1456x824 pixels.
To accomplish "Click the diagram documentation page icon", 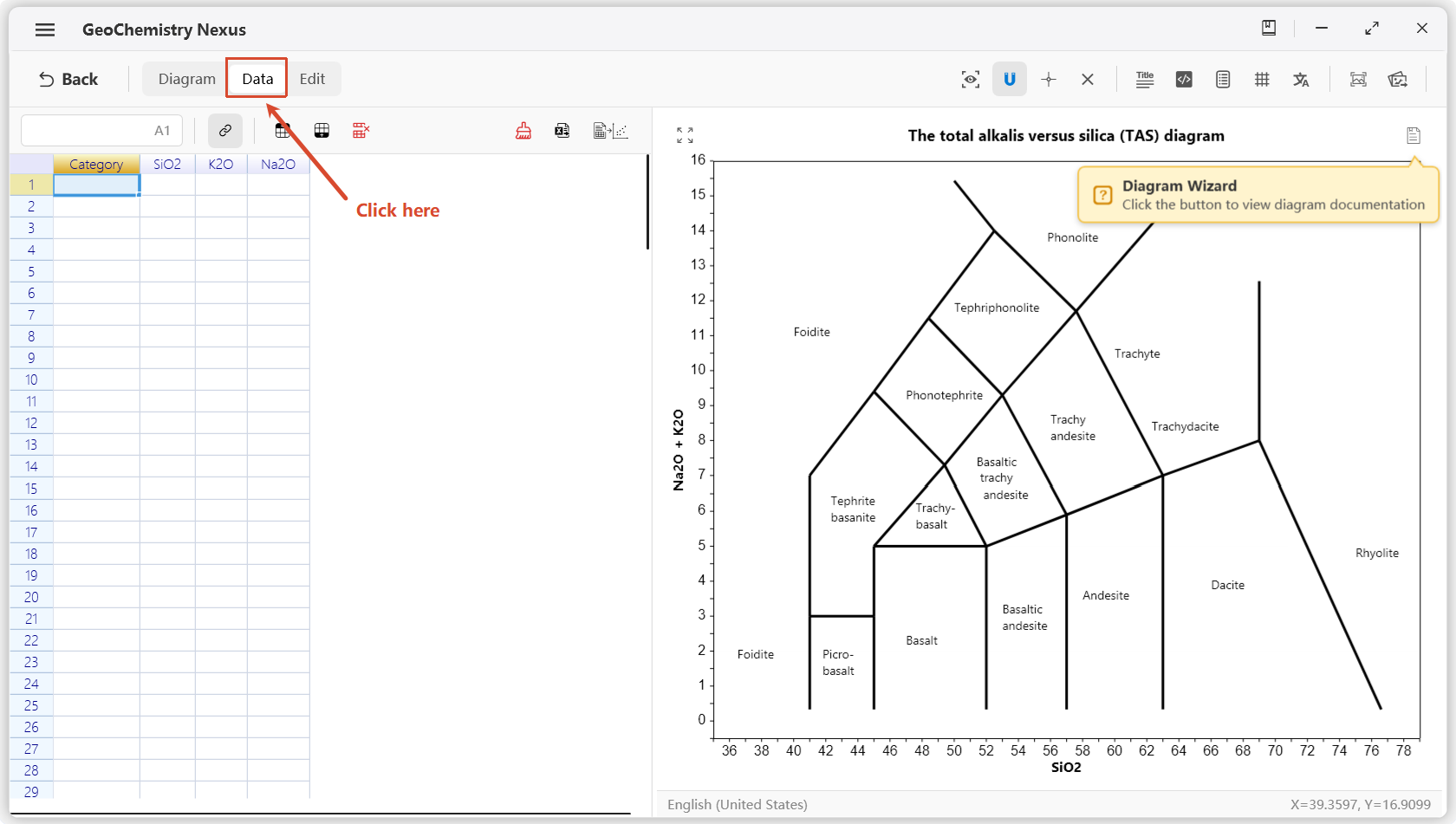I will click(x=1414, y=135).
